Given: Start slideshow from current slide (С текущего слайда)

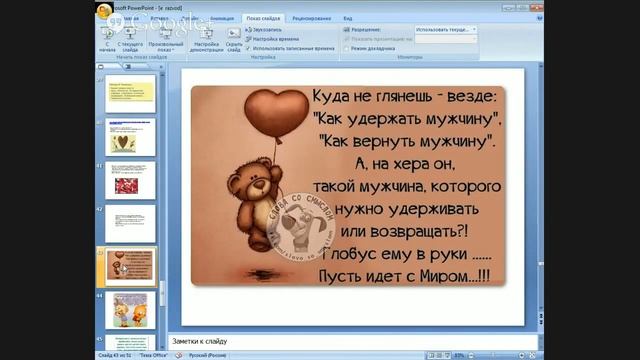Looking at the screenshot, I should (x=130, y=40).
